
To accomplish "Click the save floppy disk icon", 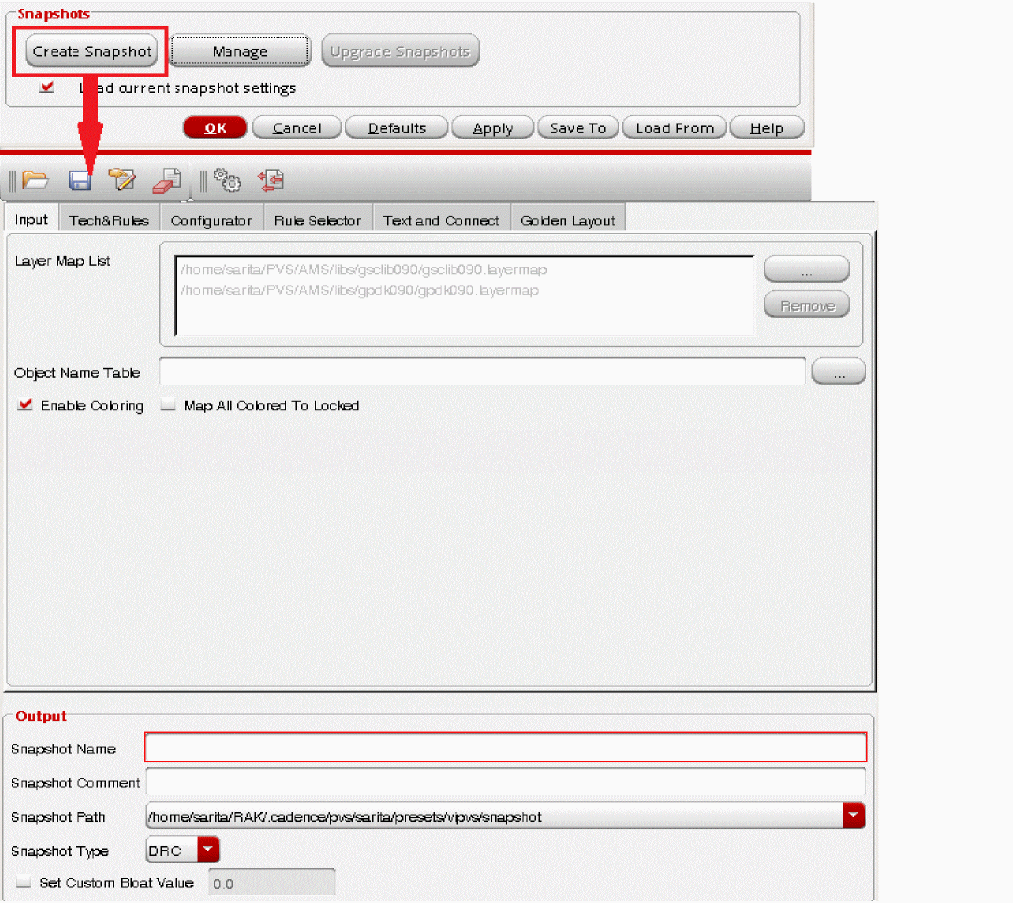I will [x=80, y=181].
